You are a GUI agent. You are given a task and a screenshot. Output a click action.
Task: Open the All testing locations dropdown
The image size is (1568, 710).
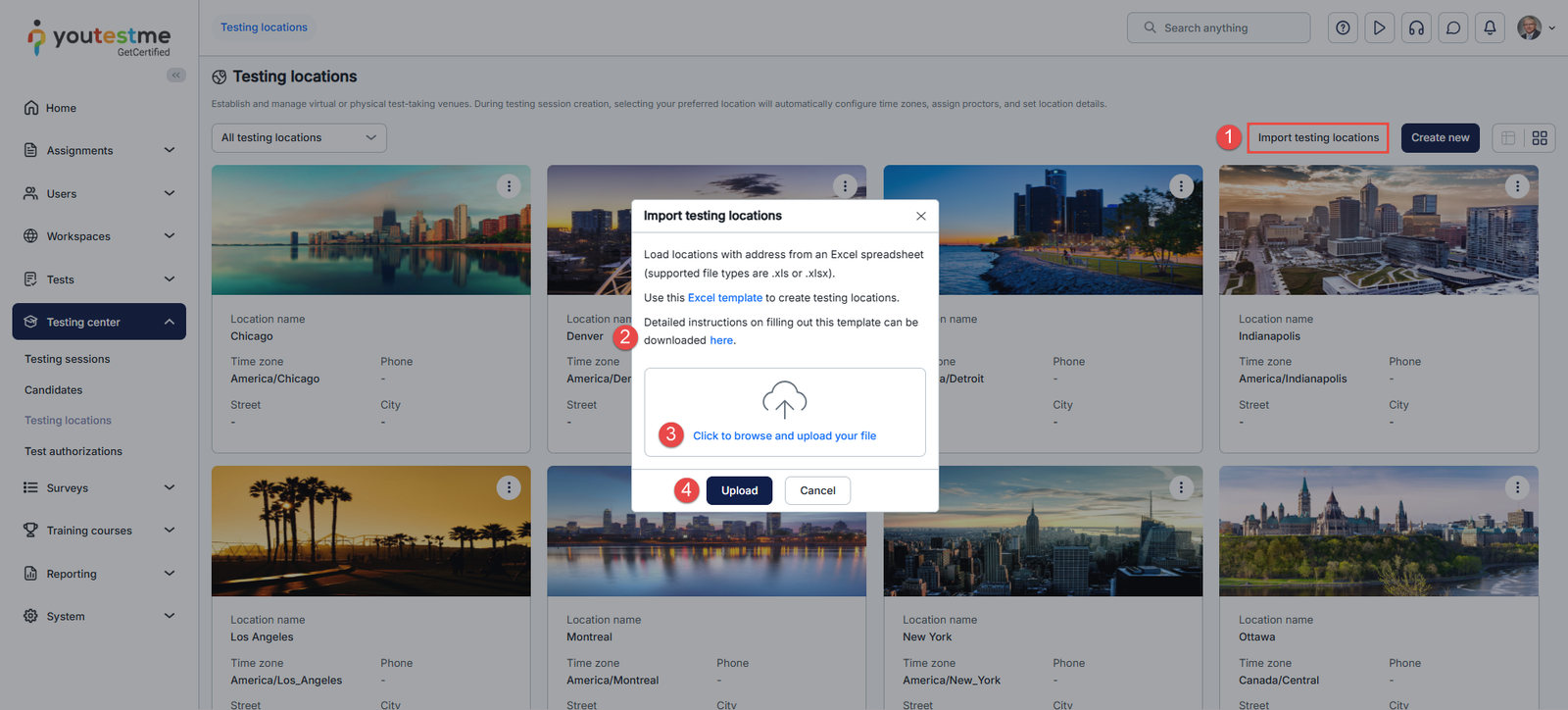pyautogui.click(x=299, y=138)
